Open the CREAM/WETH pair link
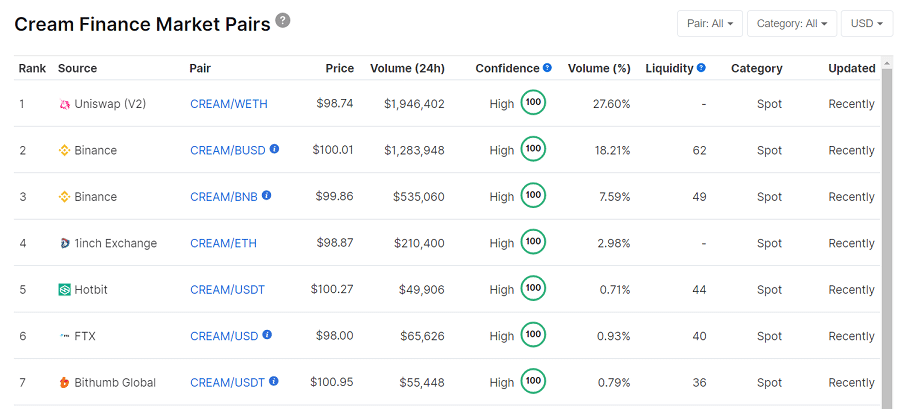 click(229, 104)
